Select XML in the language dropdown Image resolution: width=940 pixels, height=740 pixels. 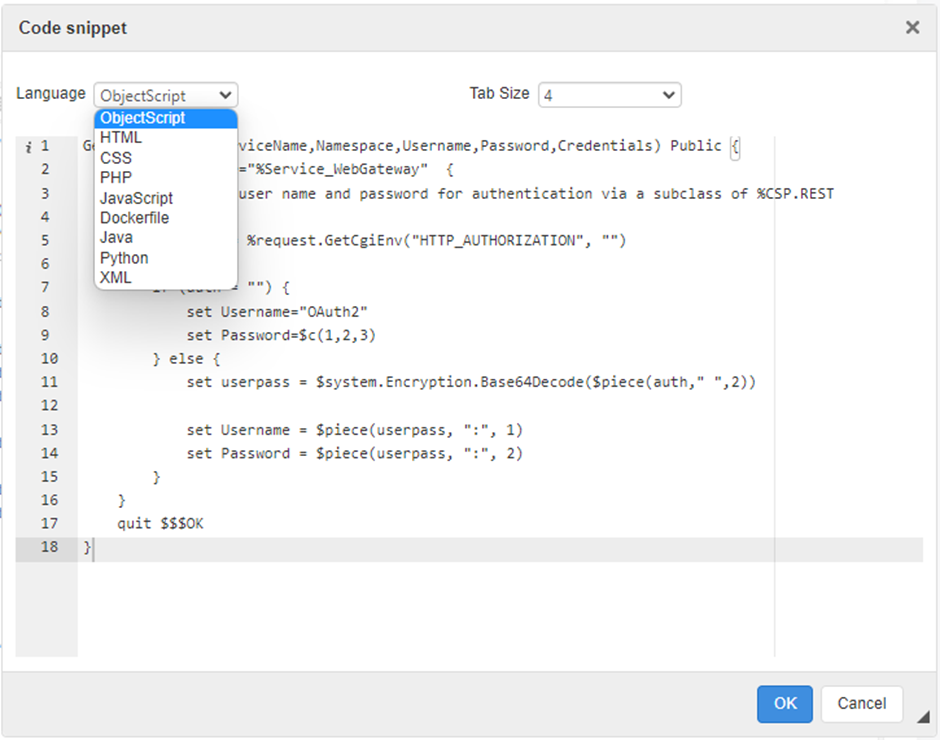[116, 278]
